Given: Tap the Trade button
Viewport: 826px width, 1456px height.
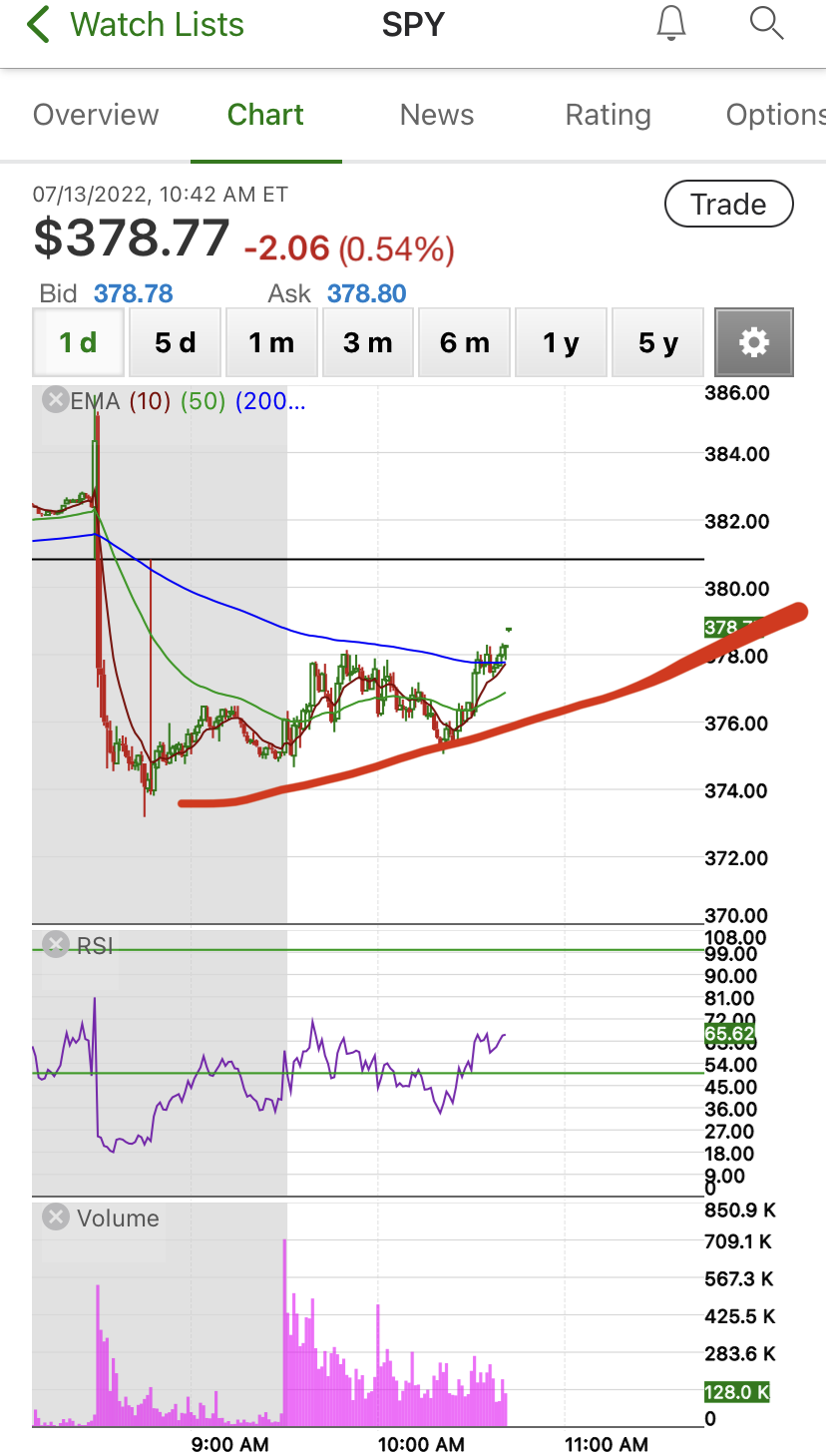Looking at the screenshot, I should click(x=729, y=205).
